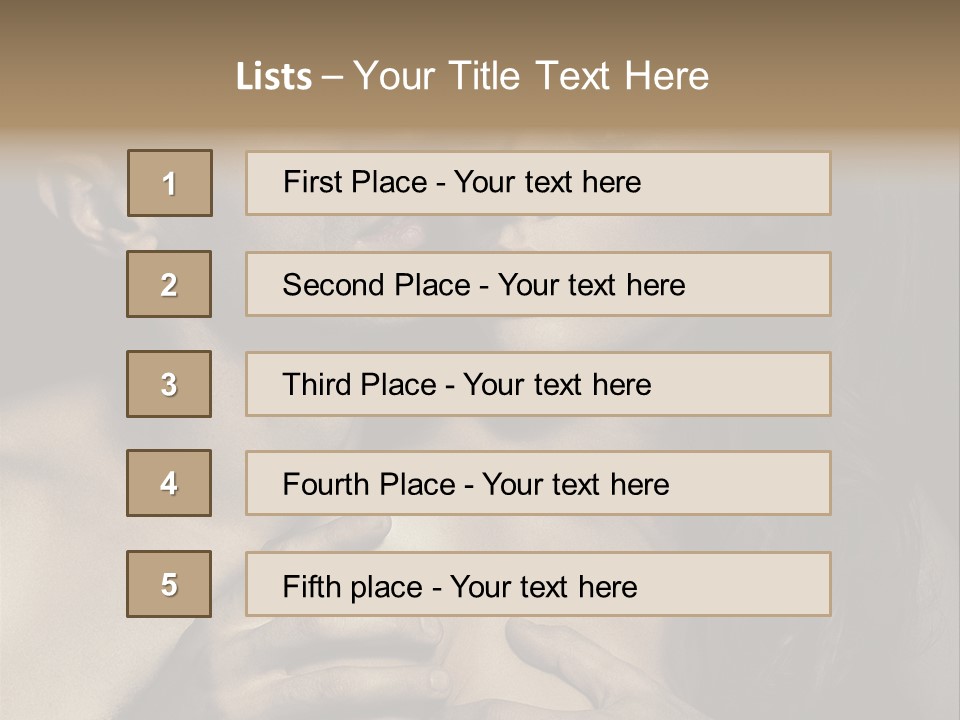Click "Your text here" in Fifth place row
Viewport: 960px width, 720px height.
click(x=544, y=586)
